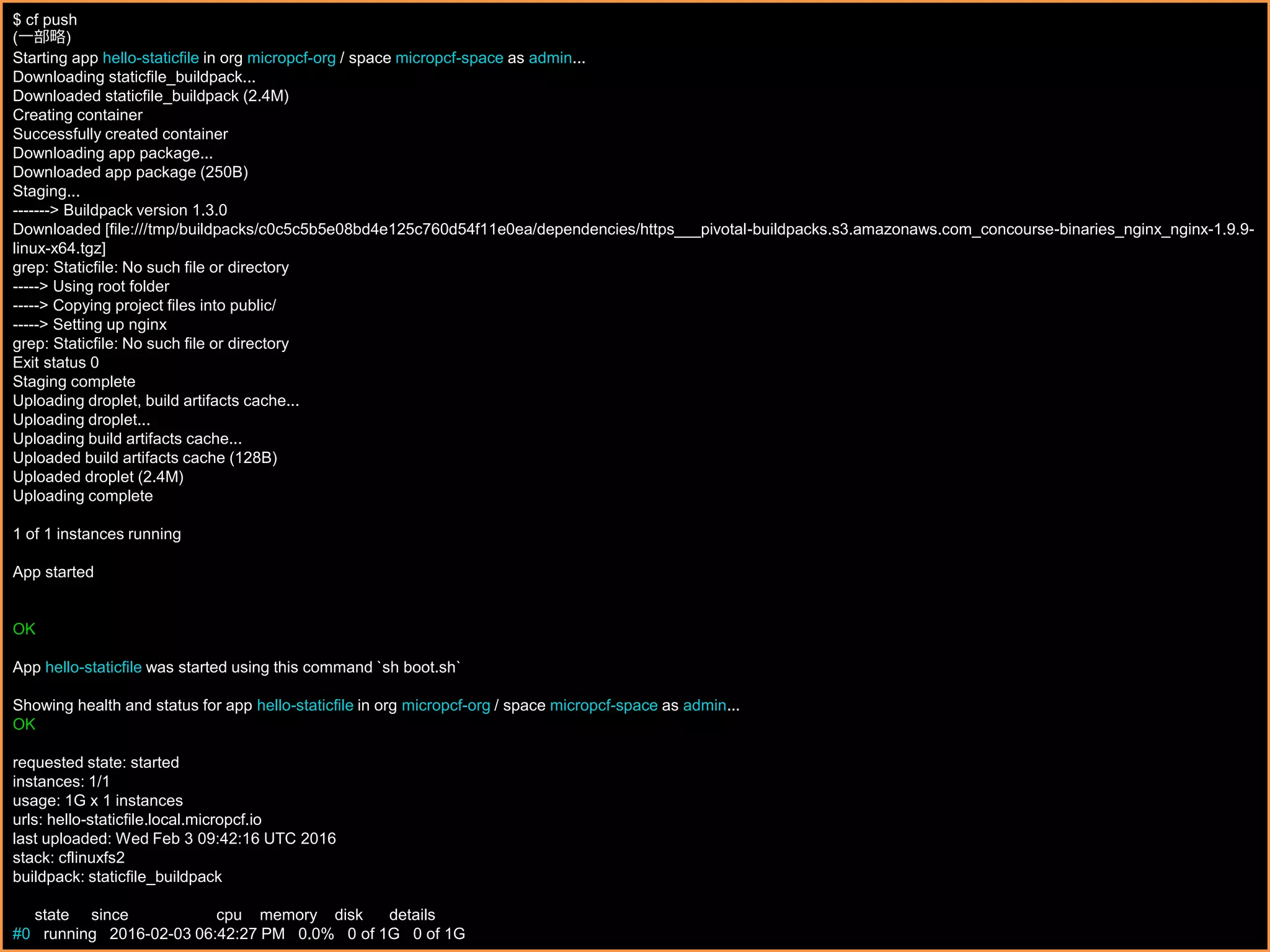Click the '0.0%' cpu value
This screenshot has width=1270, height=952.
(x=316, y=935)
